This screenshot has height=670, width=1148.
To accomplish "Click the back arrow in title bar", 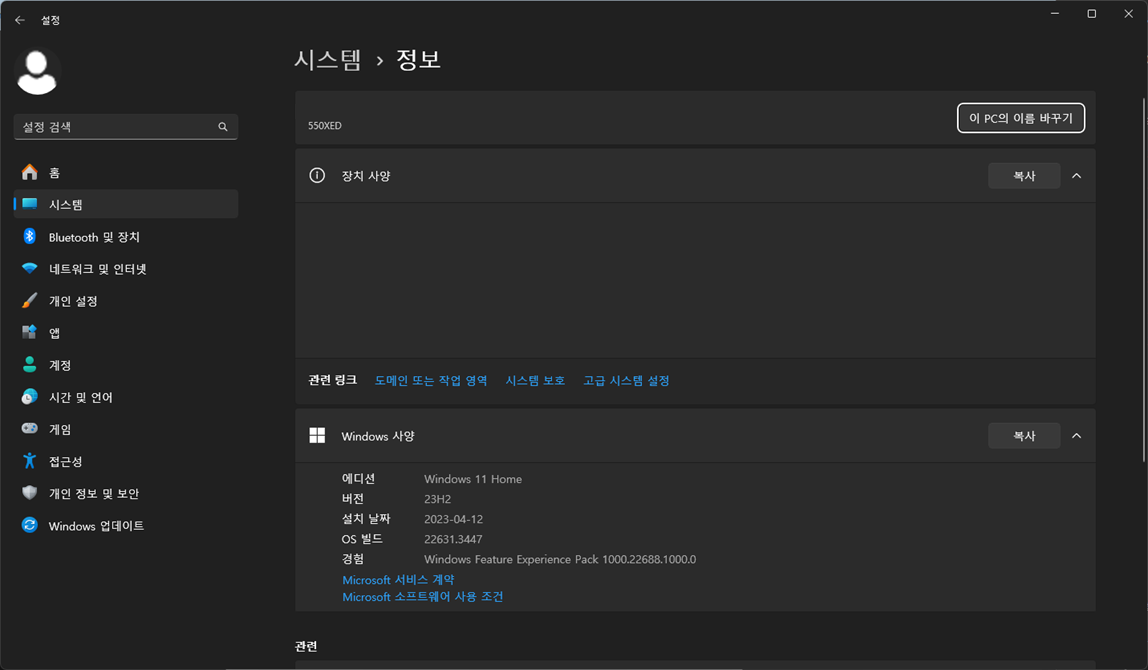I will click(x=20, y=20).
